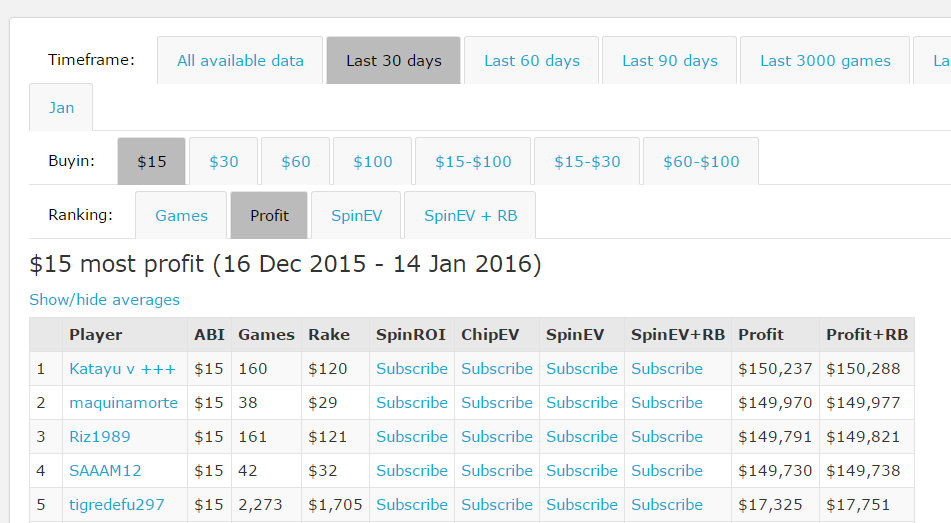The image size is (951, 523).
Task: Rank players by SpinEV + RB
Action: click(470, 216)
